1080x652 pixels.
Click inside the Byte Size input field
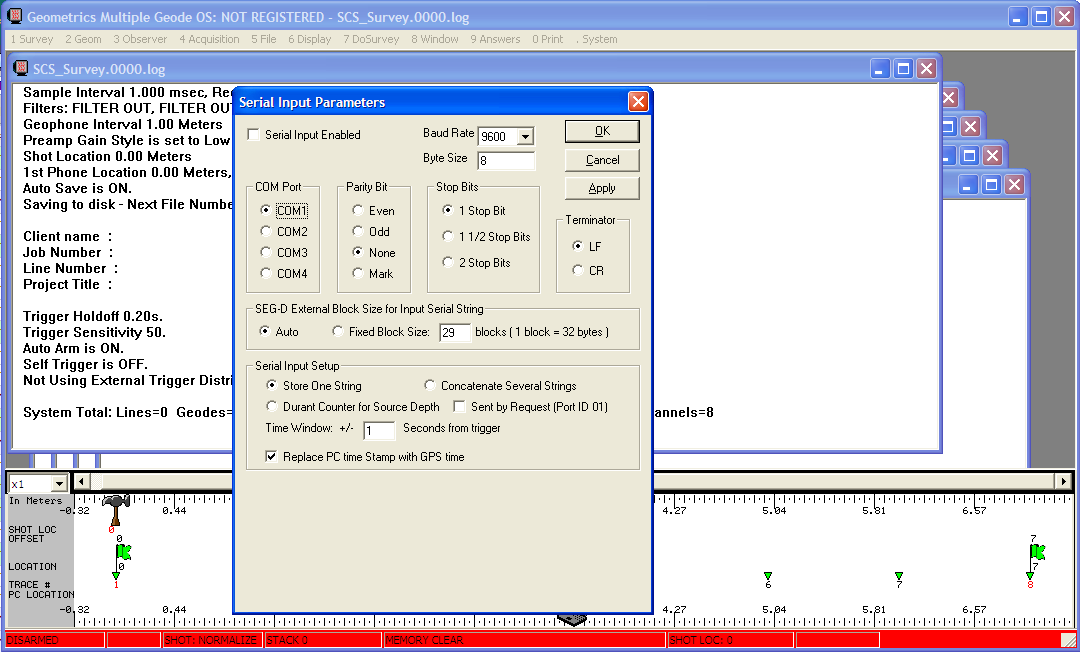[x=505, y=159]
